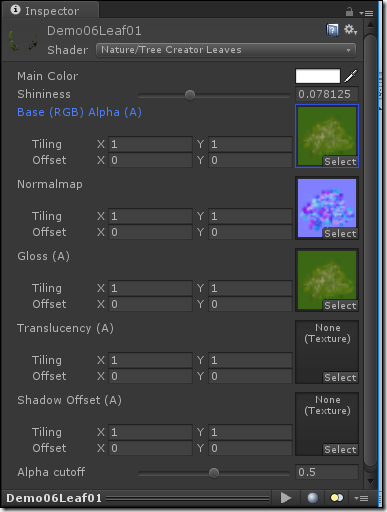387x512 pixels.
Task: Open the material help reference icon
Action: 332,30
